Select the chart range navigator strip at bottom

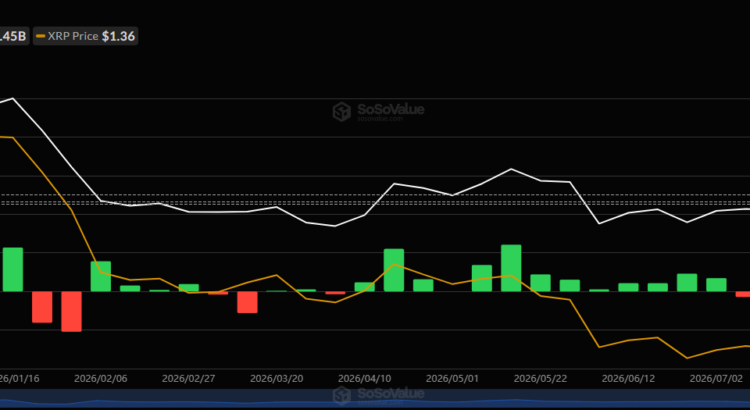[x=375, y=399]
